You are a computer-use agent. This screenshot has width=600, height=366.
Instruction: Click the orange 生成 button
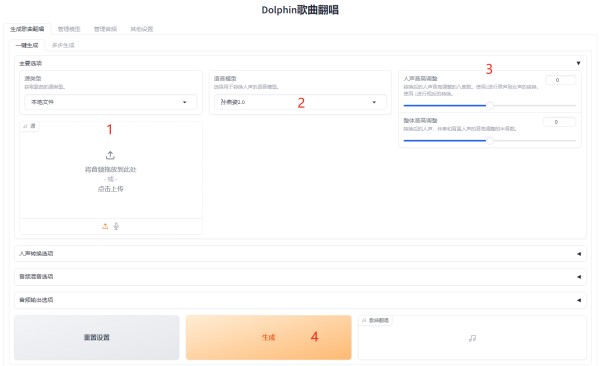pos(269,337)
